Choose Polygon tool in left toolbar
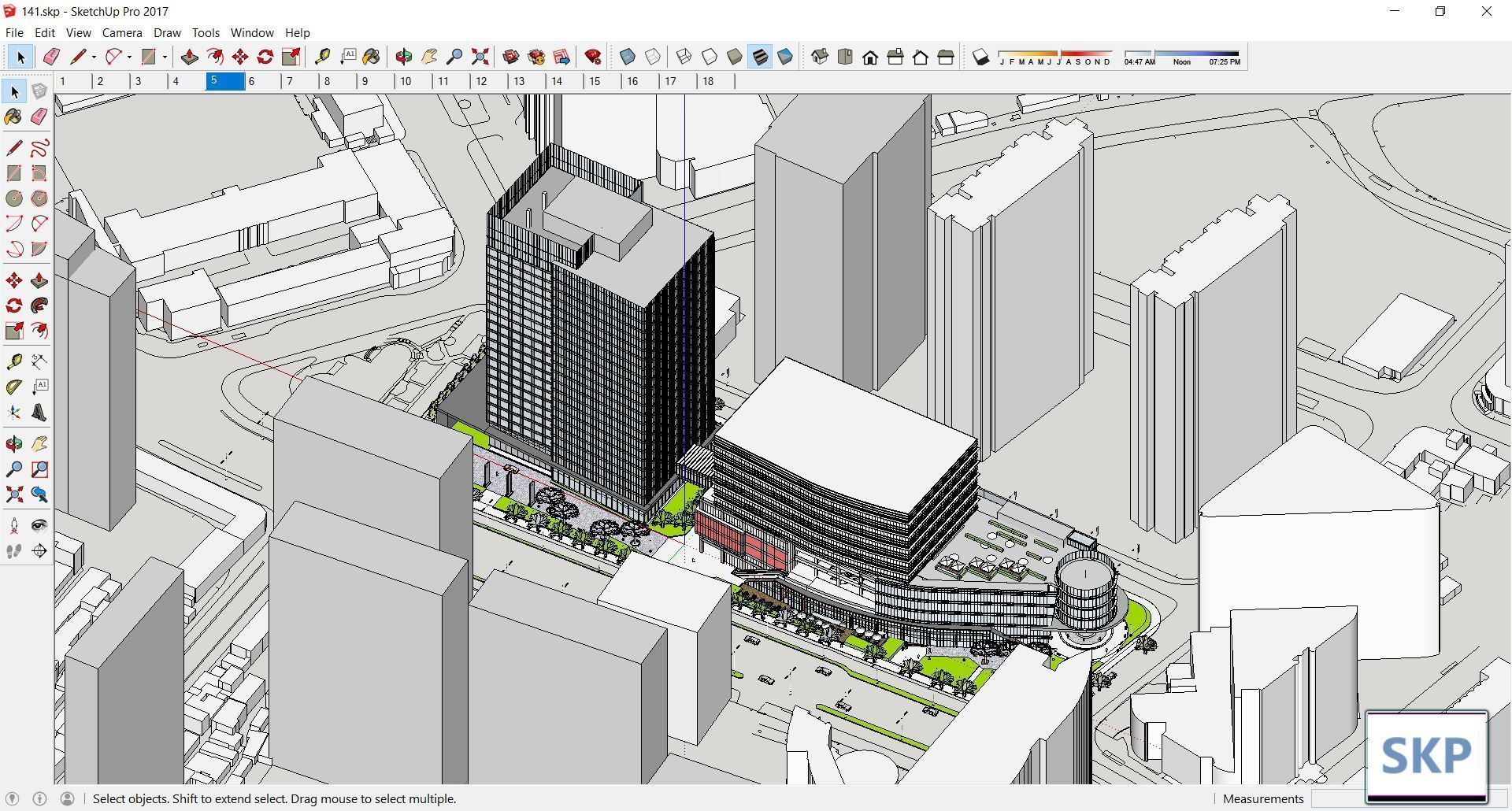1512x811 pixels. (39, 198)
